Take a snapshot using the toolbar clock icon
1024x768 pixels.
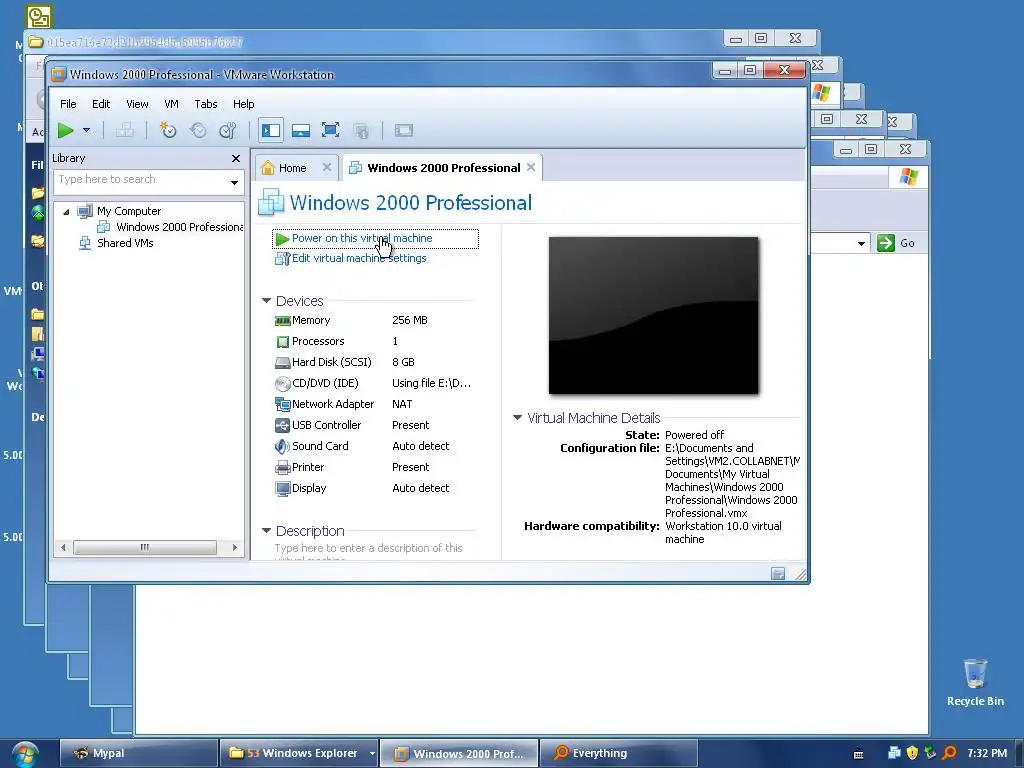[168, 131]
